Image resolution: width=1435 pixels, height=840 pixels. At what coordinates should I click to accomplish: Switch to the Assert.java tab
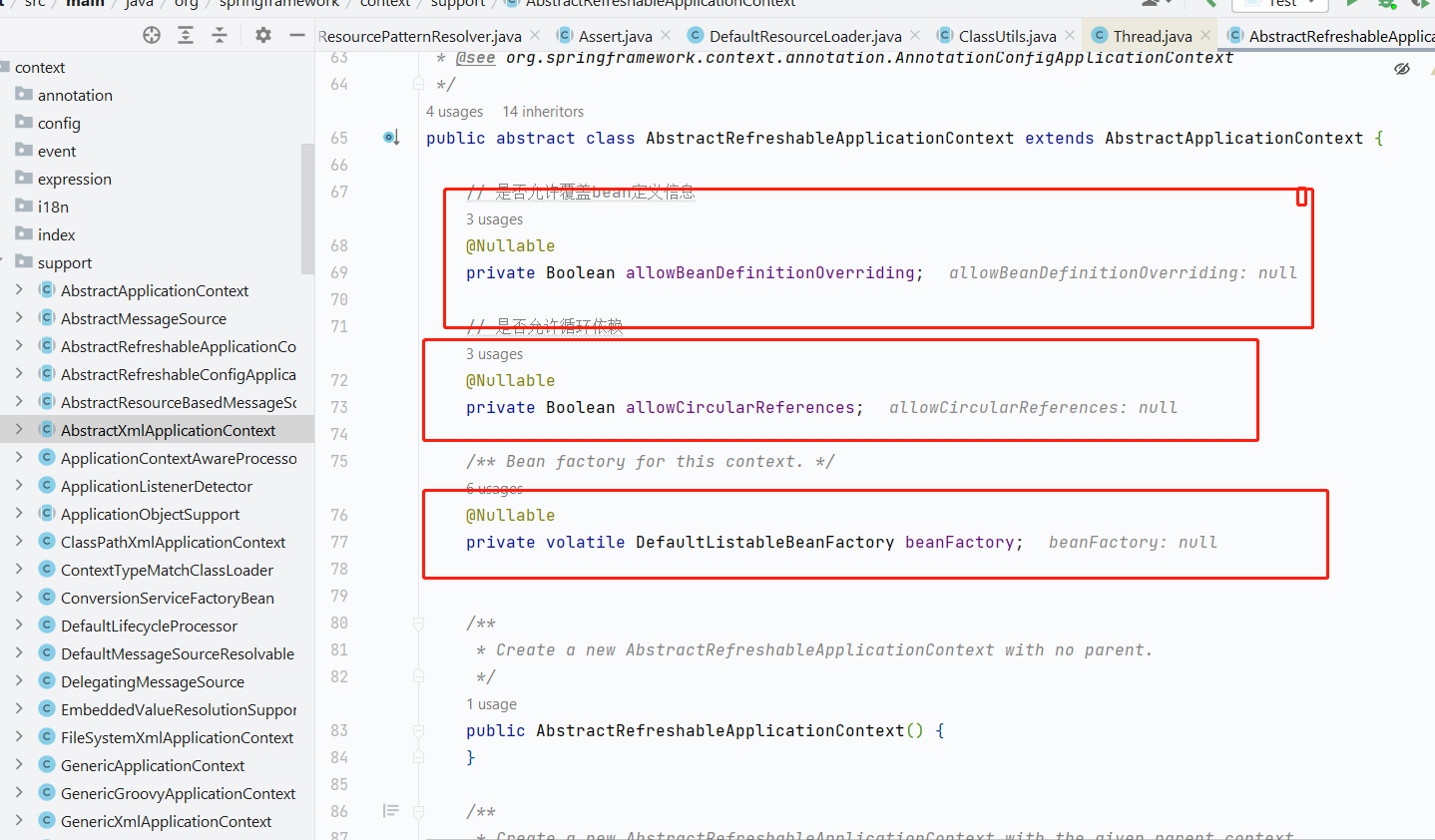615,36
